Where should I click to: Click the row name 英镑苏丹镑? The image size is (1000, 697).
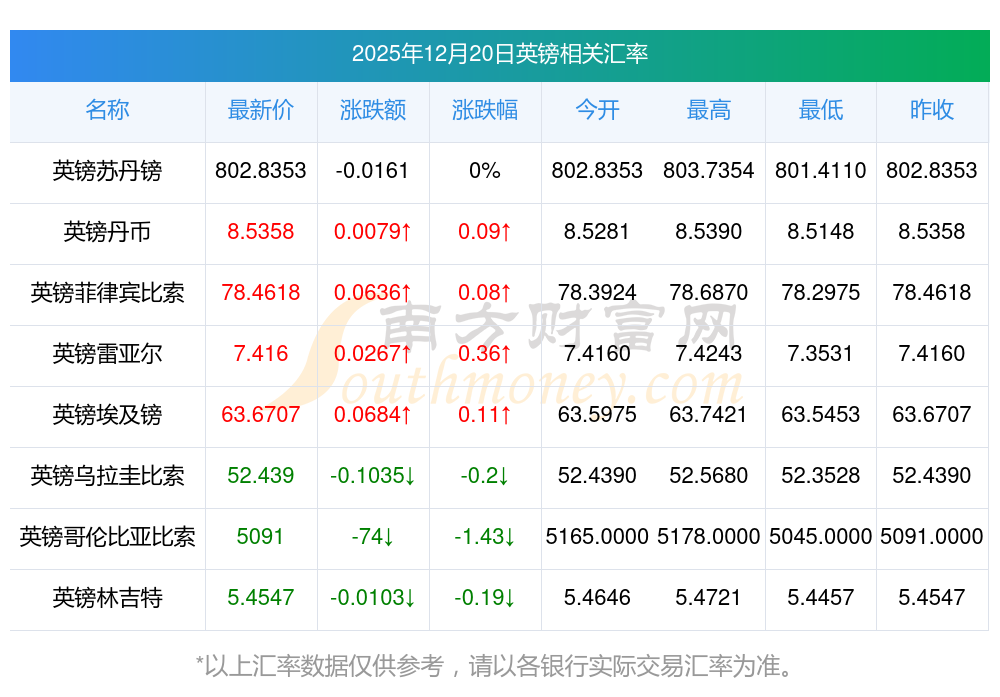(107, 171)
